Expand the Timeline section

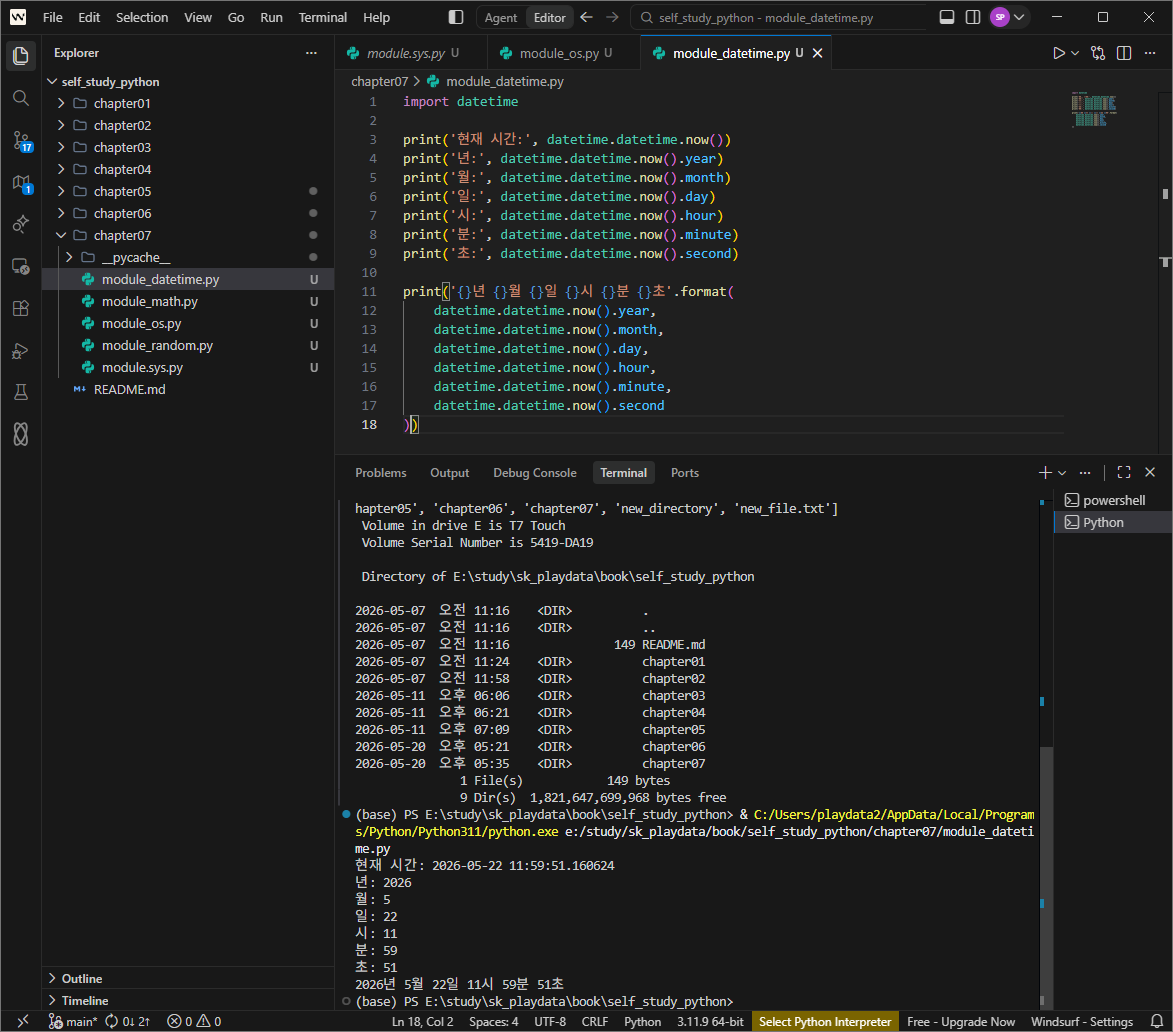click(x=85, y=1001)
